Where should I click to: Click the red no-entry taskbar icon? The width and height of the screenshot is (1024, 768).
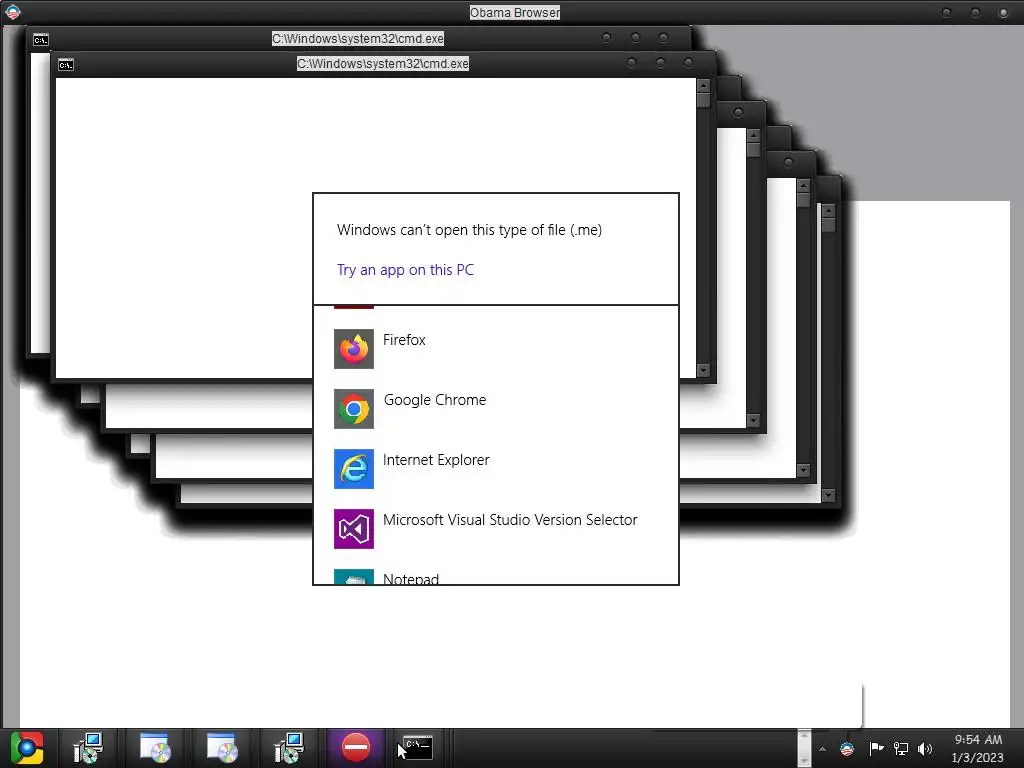tap(356, 747)
